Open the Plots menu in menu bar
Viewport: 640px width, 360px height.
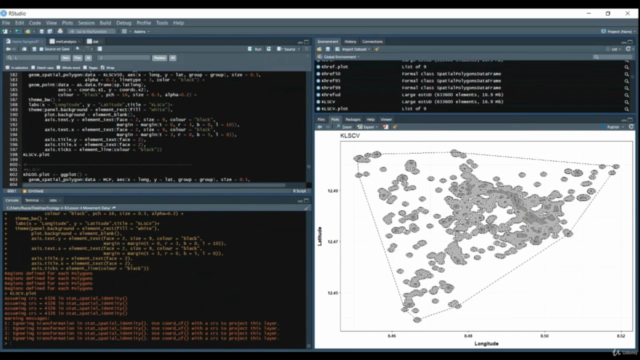tap(67, 23)
